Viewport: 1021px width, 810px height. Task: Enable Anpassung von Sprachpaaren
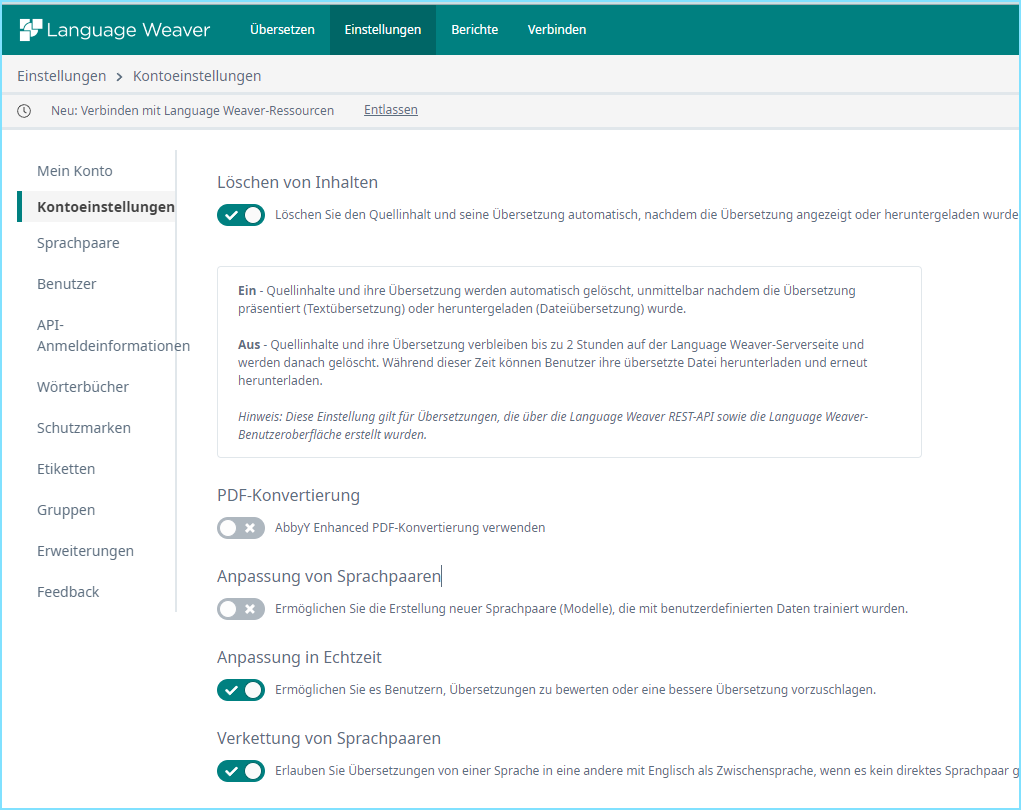point(240,608)
